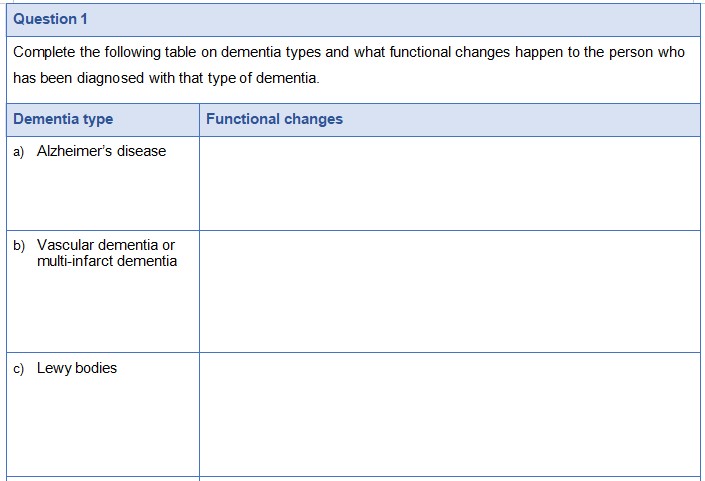The width and height of the screenshot is (705, 481).
Task: Click the "b)" list marker
Action: [x=20, y=245]
